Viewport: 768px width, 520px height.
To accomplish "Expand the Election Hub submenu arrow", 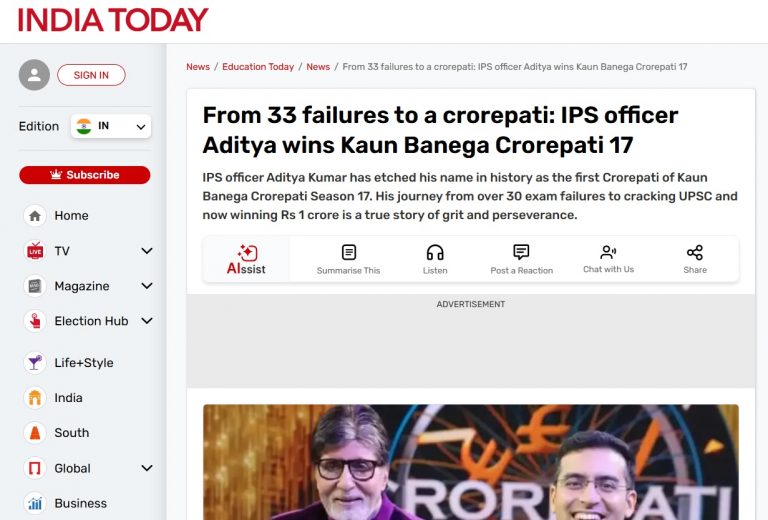I will 146,321.
